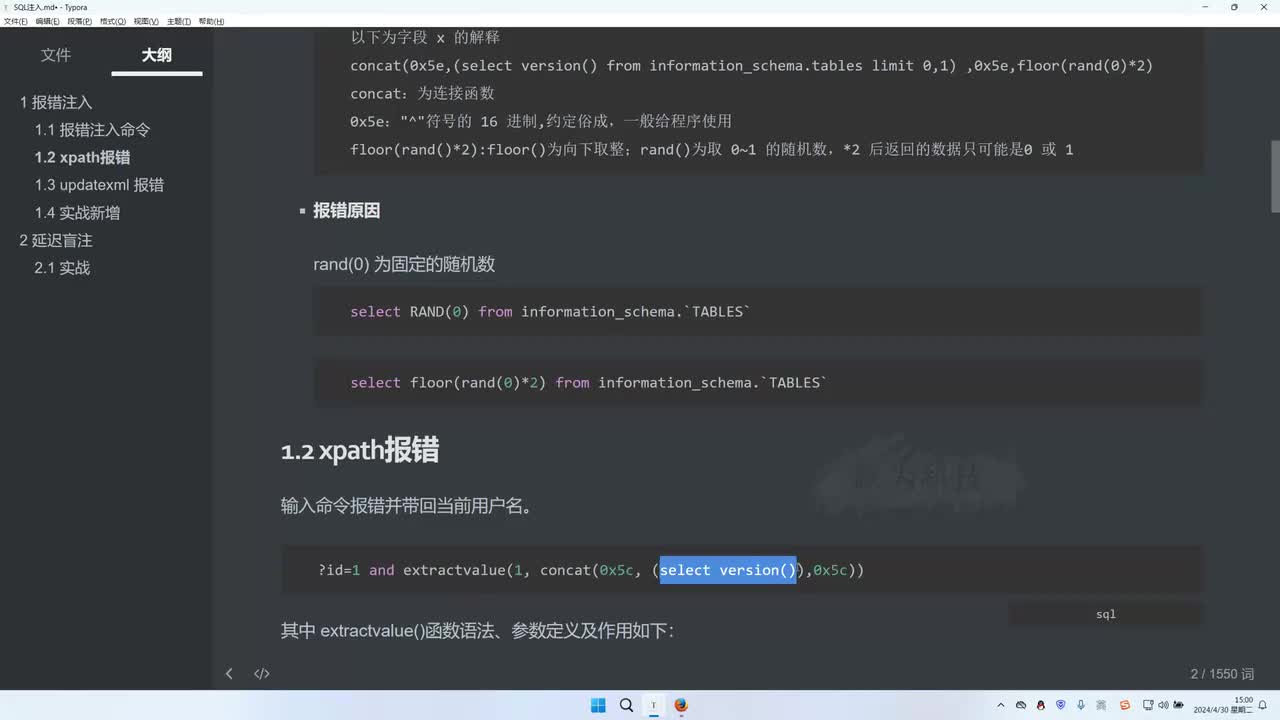Jump to outline item 2.1 实战
Screen dimensions: 1280x720
[x=62, y=268]
